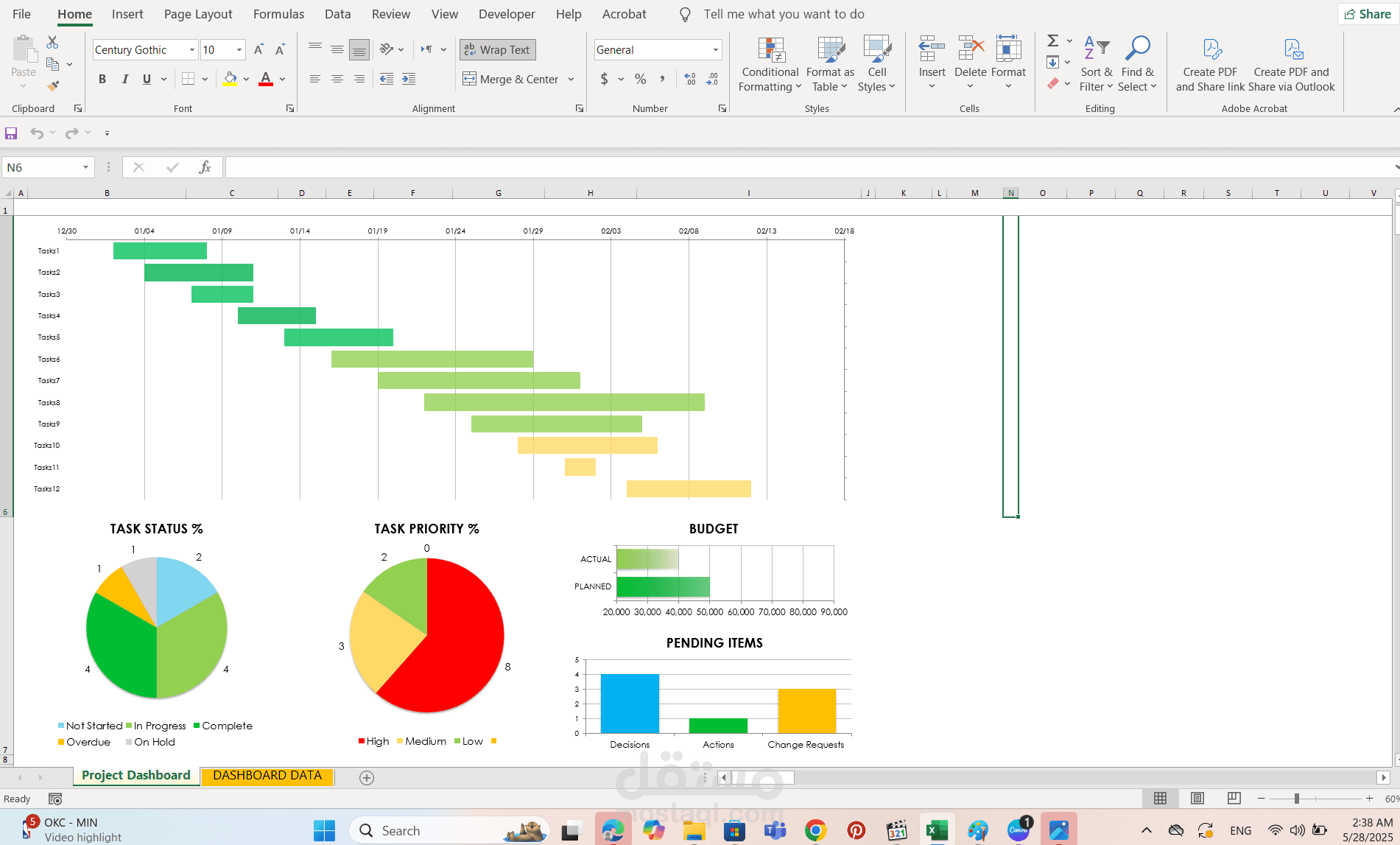Set middle vertical alignment
1400x845 pixels.
337,49
